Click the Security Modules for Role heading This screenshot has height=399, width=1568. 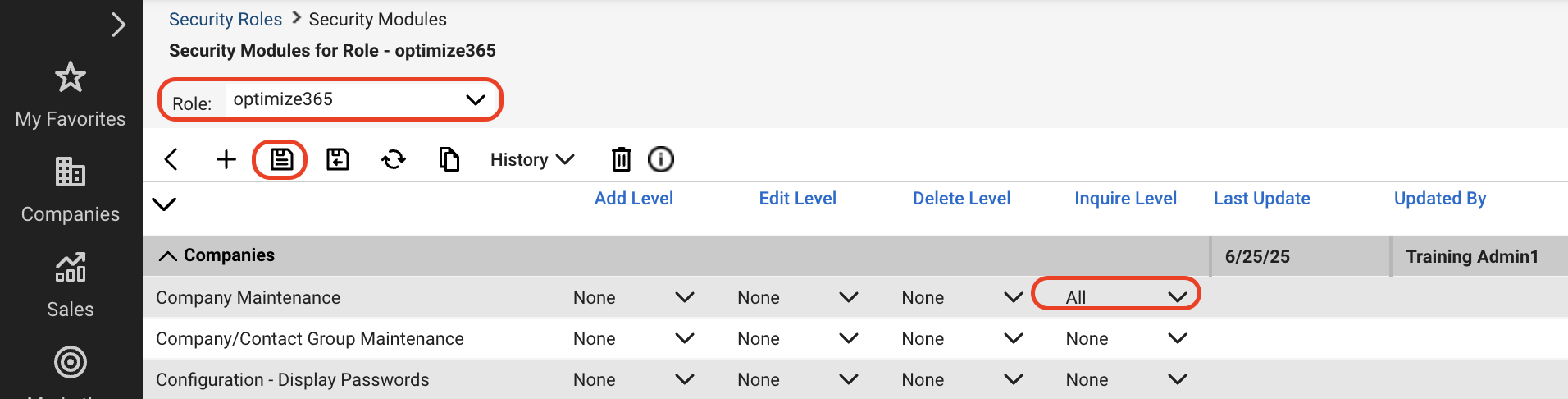pyautogui.click(x=332, y=50)
